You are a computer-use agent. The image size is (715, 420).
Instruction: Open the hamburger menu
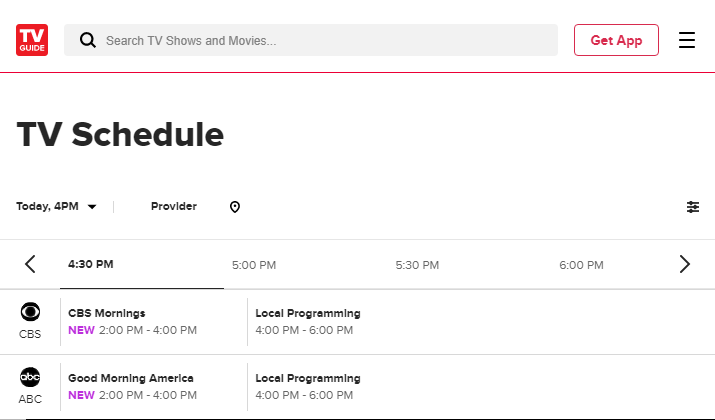[686, 40]
